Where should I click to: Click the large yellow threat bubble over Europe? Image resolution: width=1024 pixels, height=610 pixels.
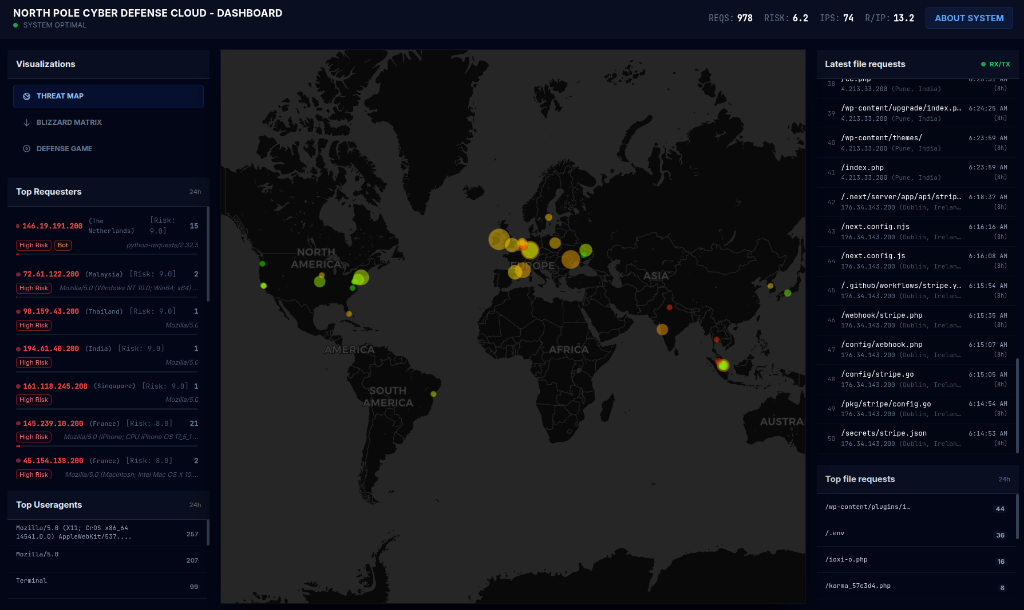click(x=500, y=240)
